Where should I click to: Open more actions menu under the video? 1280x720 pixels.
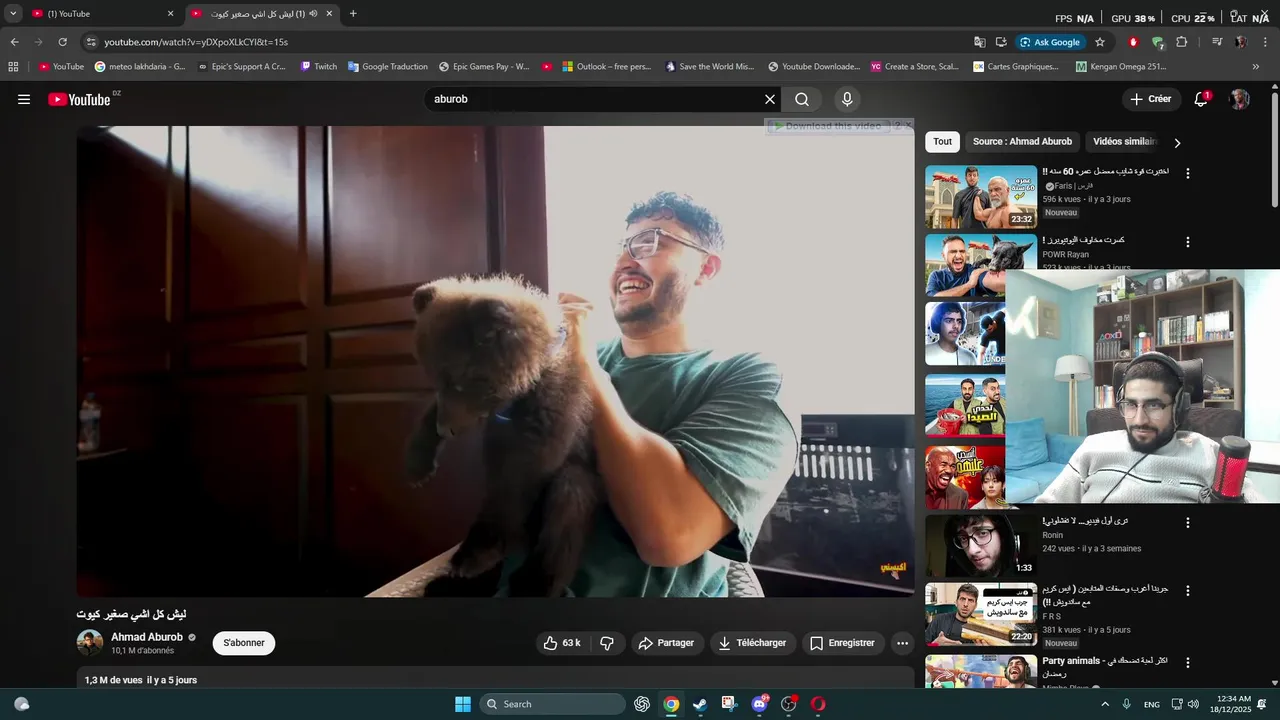[x=902, y=643]
